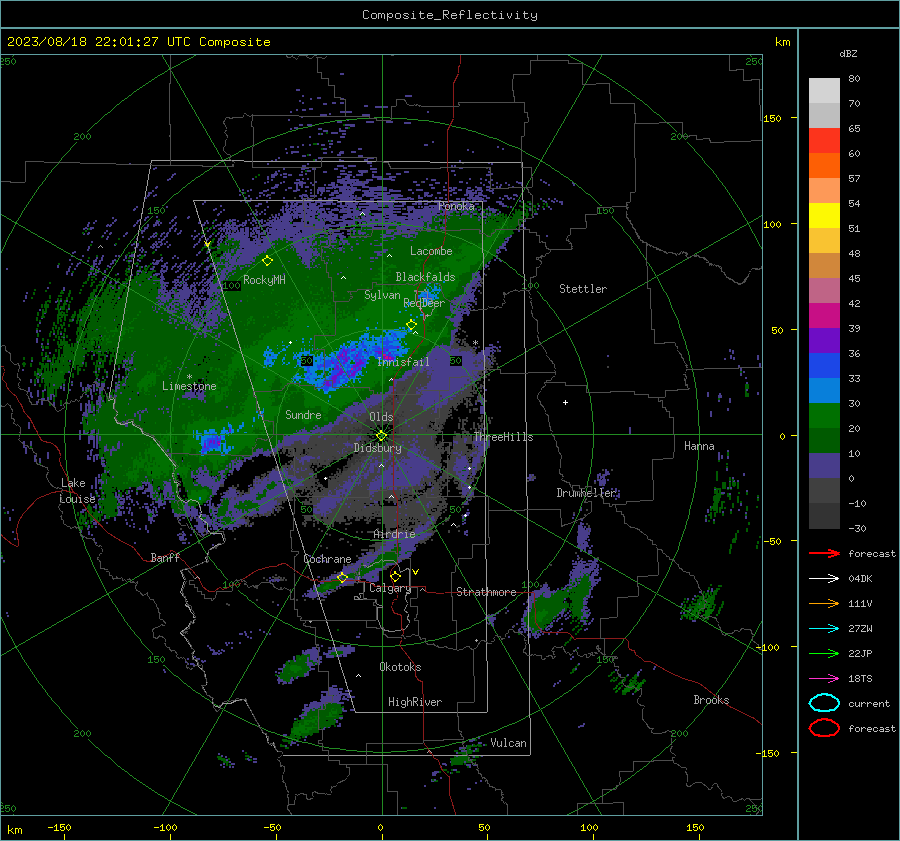This screenshot has width=900, height=841.
Task: Click the magenta storm core west of Innisfail
Action: [x=344, y=367]
